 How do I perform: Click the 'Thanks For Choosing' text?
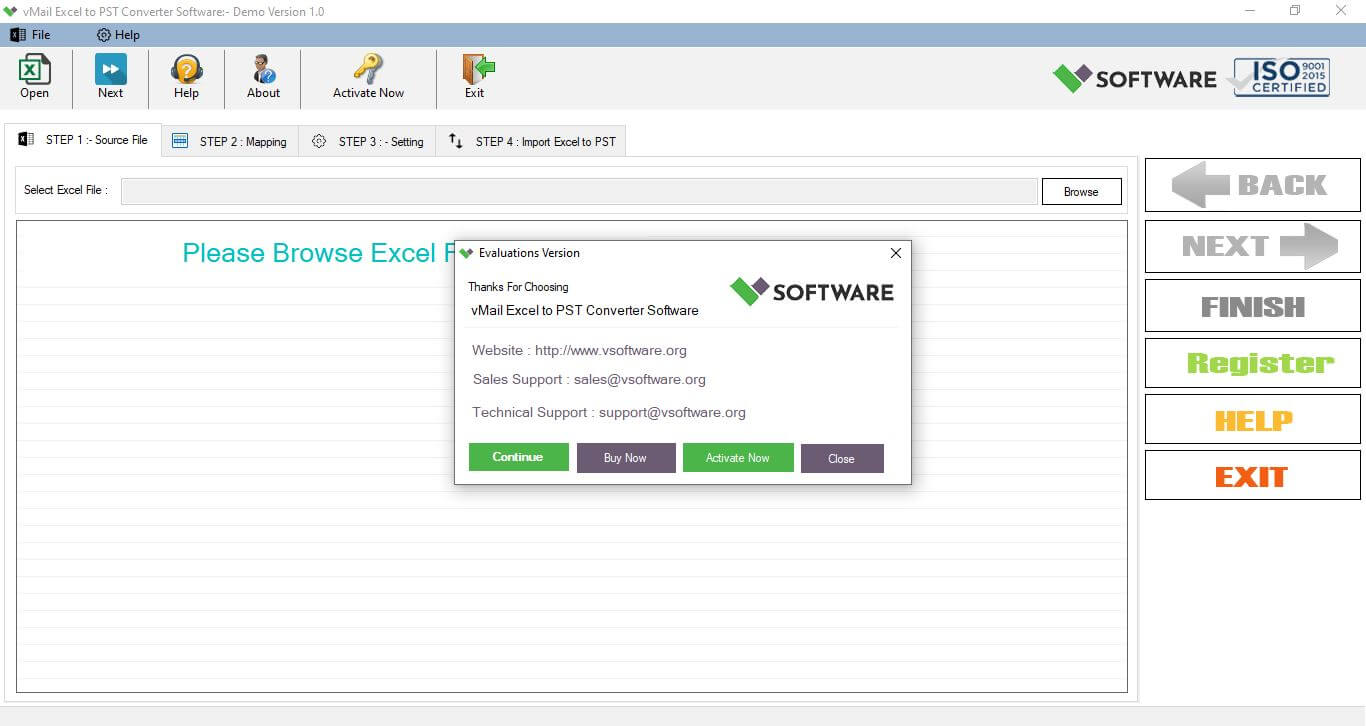pyautogui.click(x=518, y=287)
